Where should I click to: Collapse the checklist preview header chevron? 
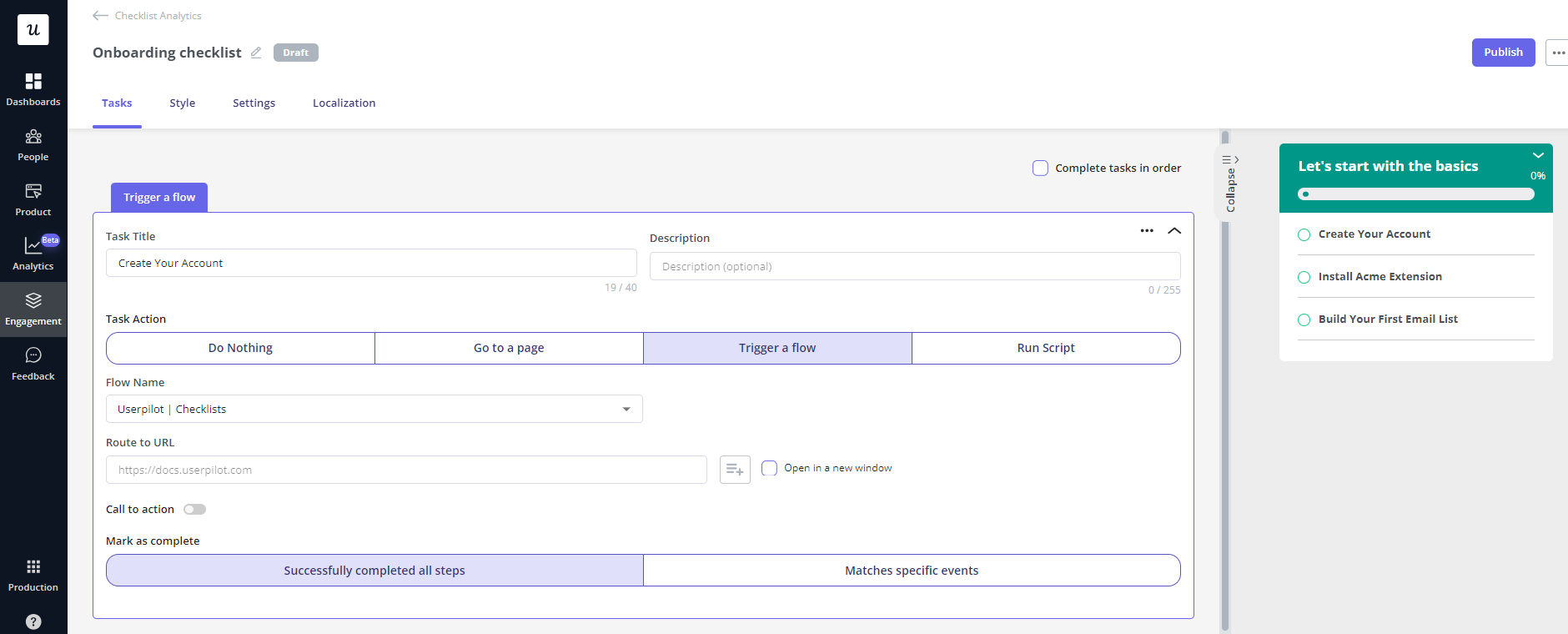(1538, 156)
